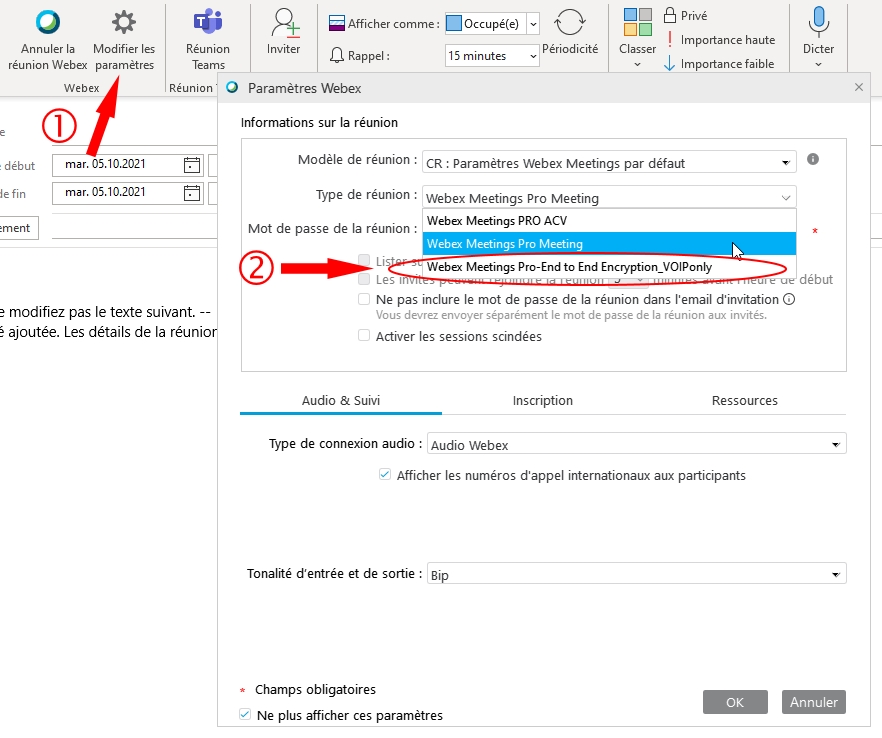The image size is (882, 738).
Task: Click the Périodicité recurrence icon
Action: (x=570, y=22)
